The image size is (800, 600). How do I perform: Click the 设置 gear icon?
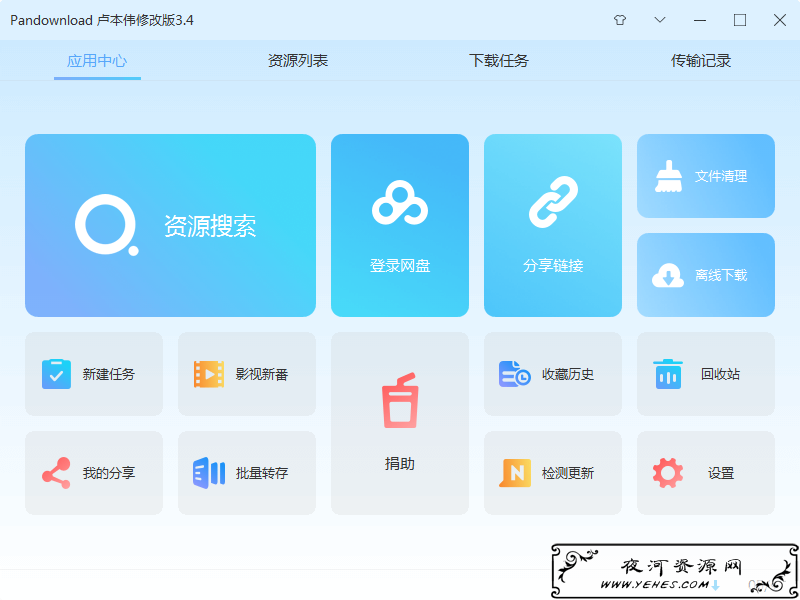[x=668, y=473]
